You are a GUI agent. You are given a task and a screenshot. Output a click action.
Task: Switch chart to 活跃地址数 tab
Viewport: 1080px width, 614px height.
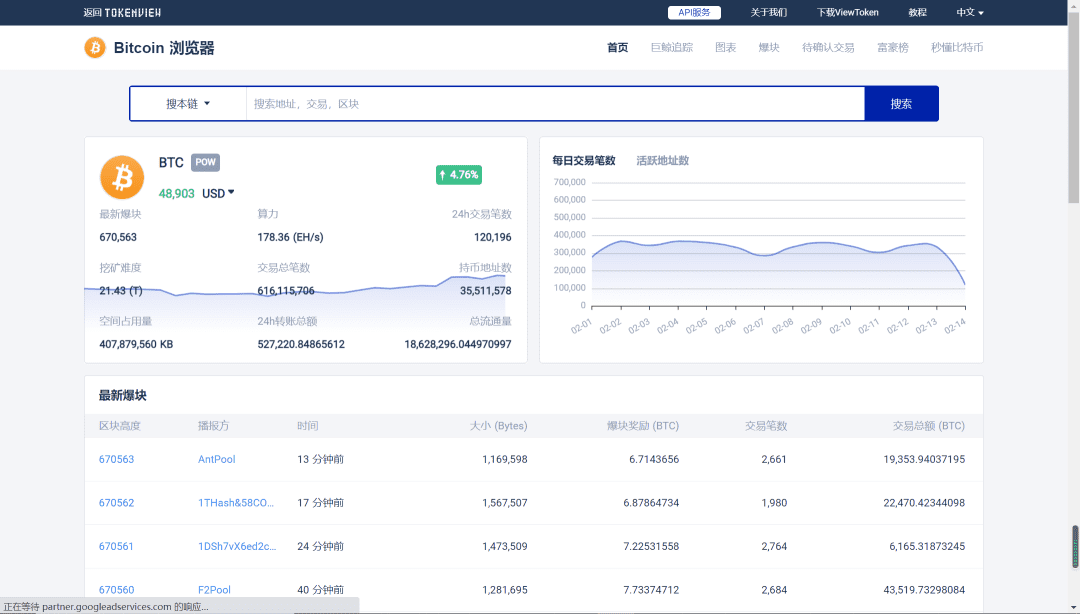coord(663,161)
